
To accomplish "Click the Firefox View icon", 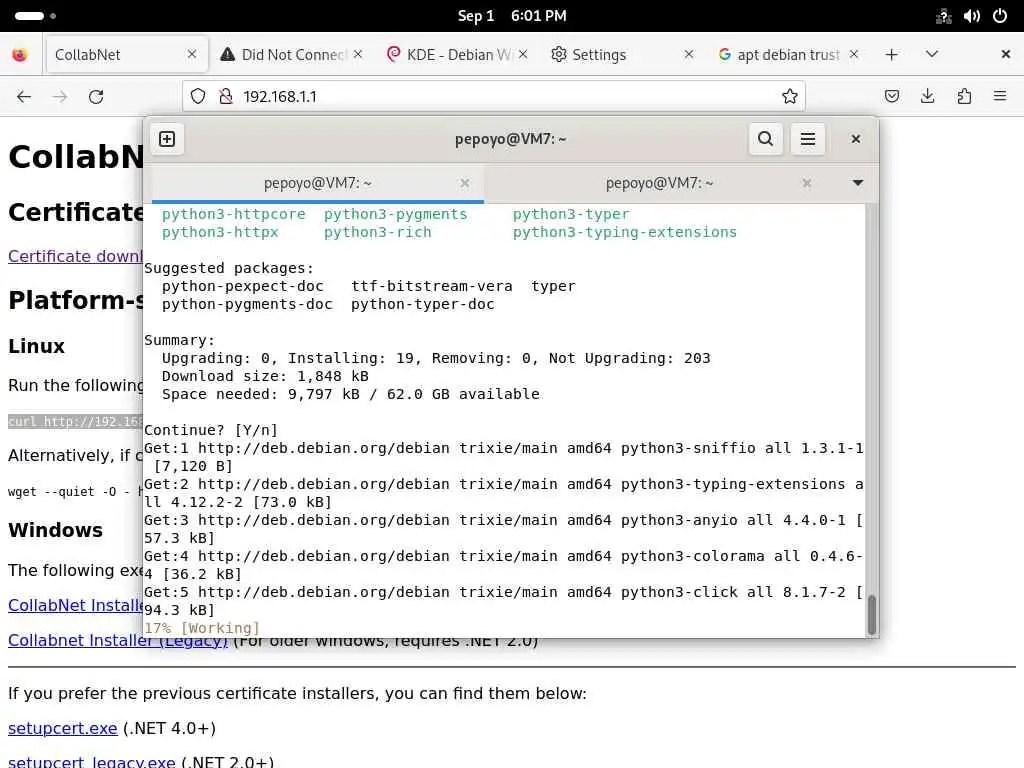I will (x=20, y=55).
